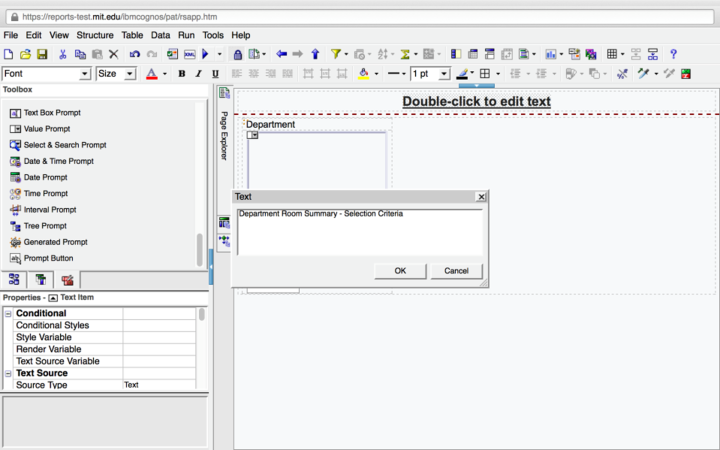Image resolution: width=720 pixels, height=450 pixels.
Task: Collapse the Conditional properties group
Action: [x=9, y=314]
